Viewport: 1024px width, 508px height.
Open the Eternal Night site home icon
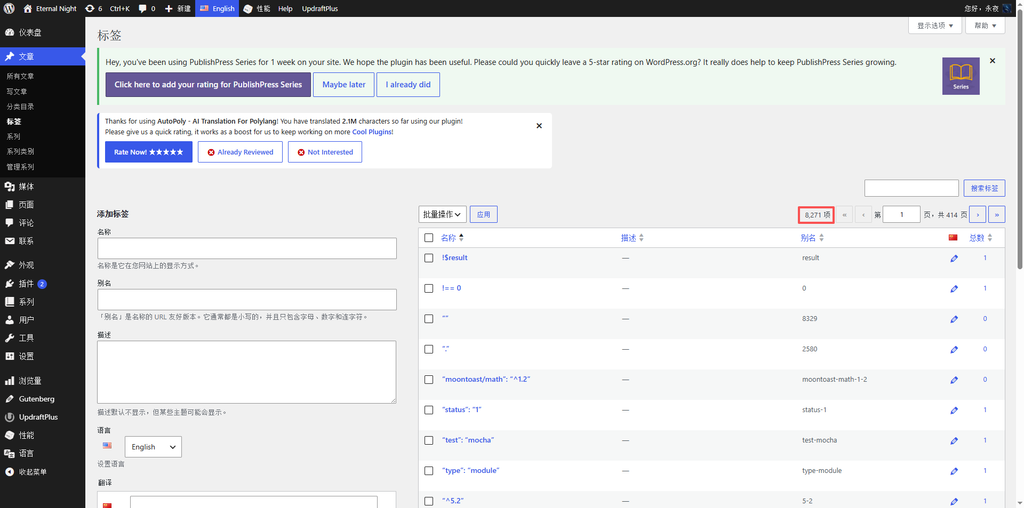coord(27,8)
